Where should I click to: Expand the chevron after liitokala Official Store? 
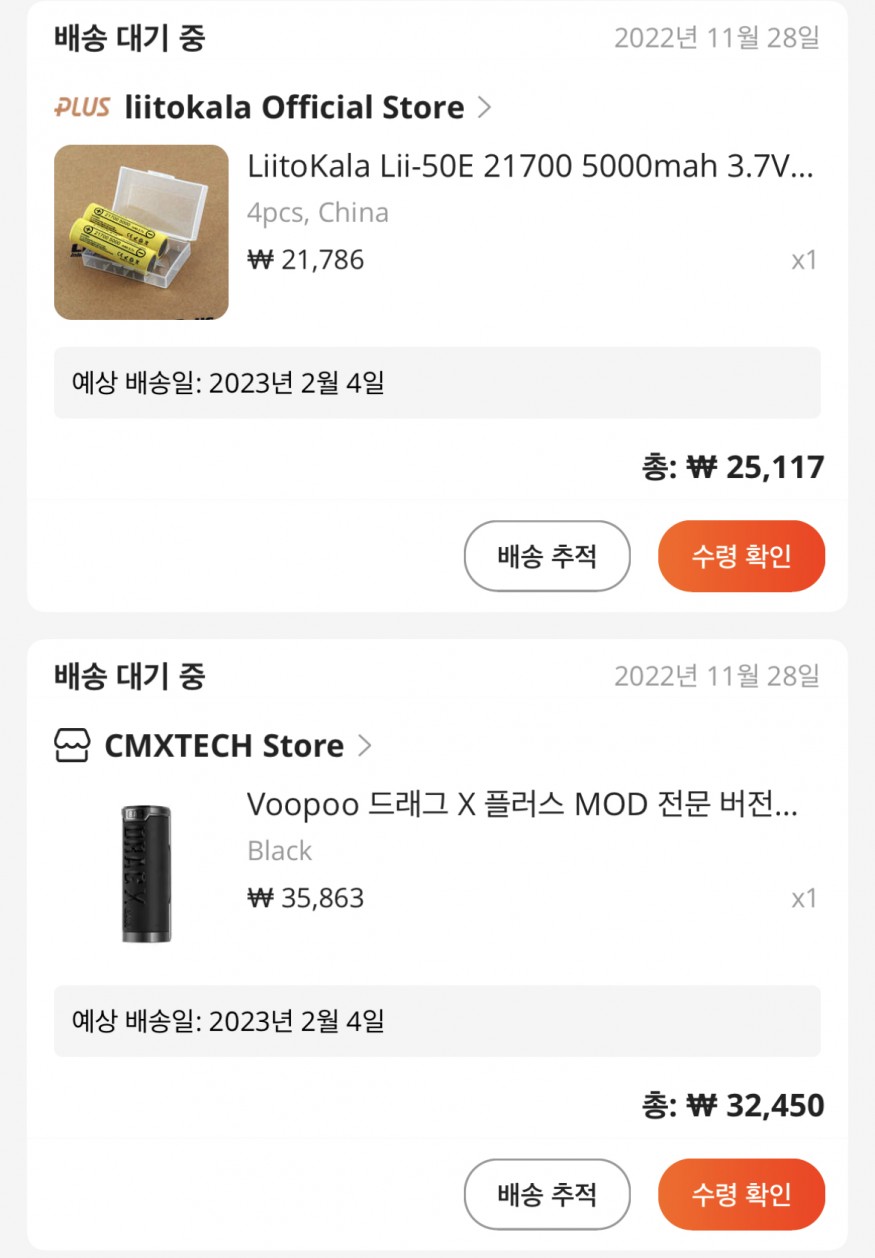tap(485, 107)
